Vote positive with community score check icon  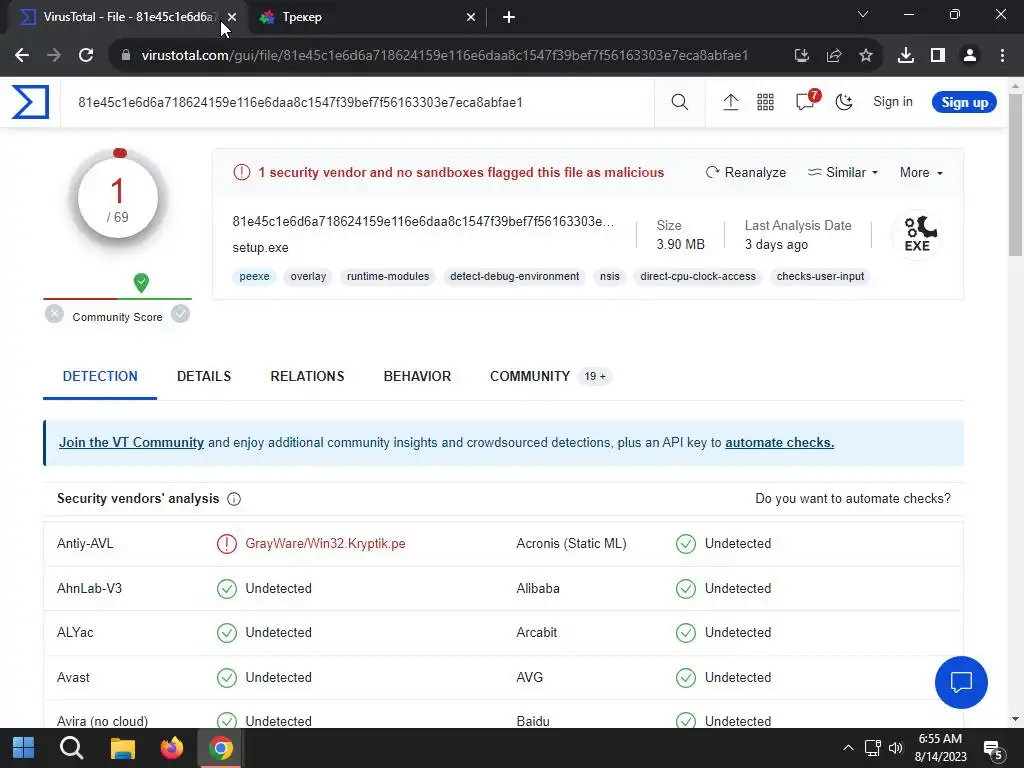180,314
